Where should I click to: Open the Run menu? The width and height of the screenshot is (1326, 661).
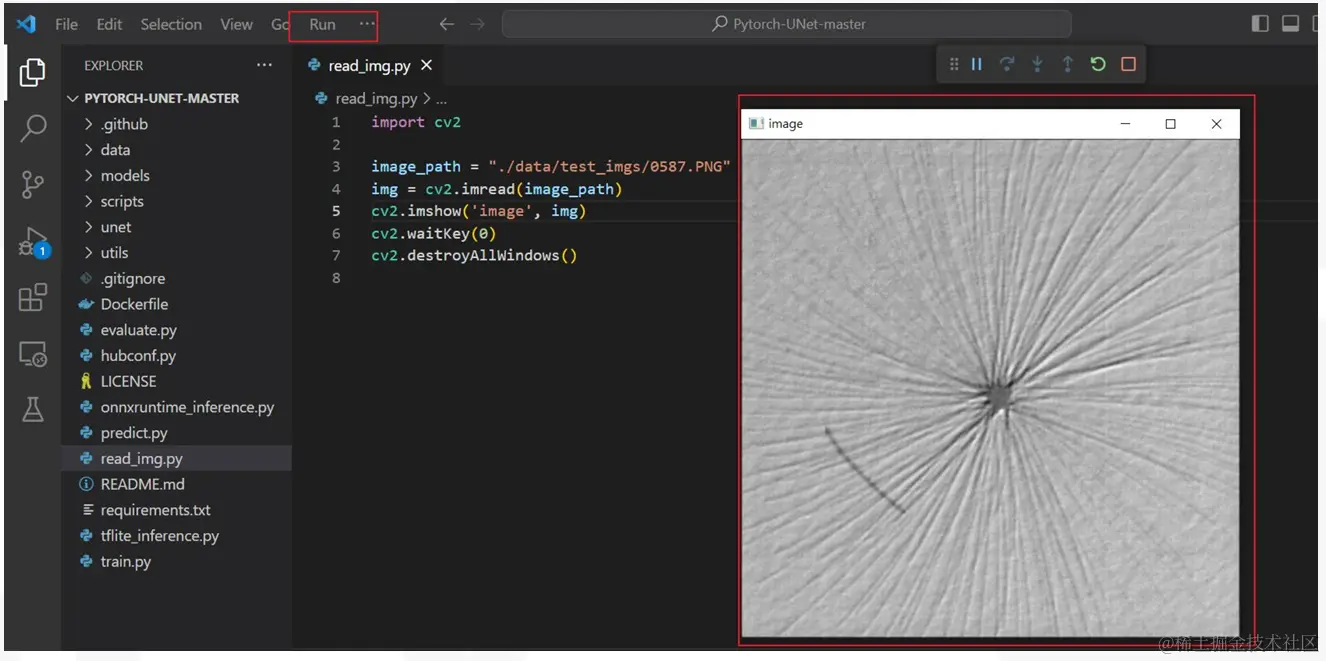(322, 24)
